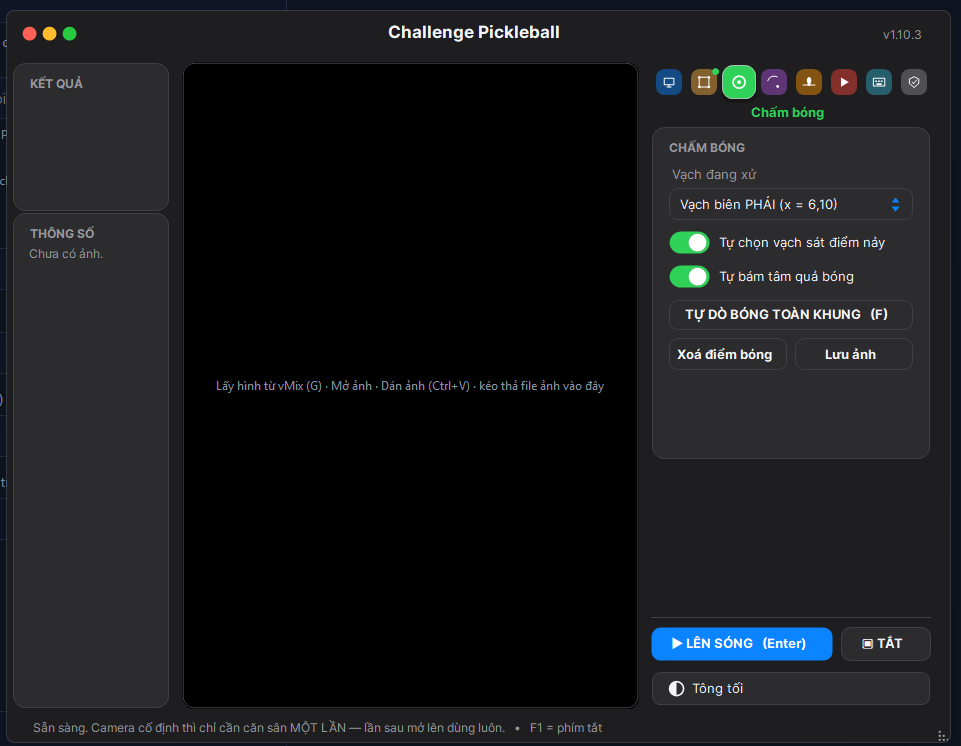Open the brown court-corners calibration icon
Image resolution: width=961 pixels, height=746 pixels.
[704, 82]
